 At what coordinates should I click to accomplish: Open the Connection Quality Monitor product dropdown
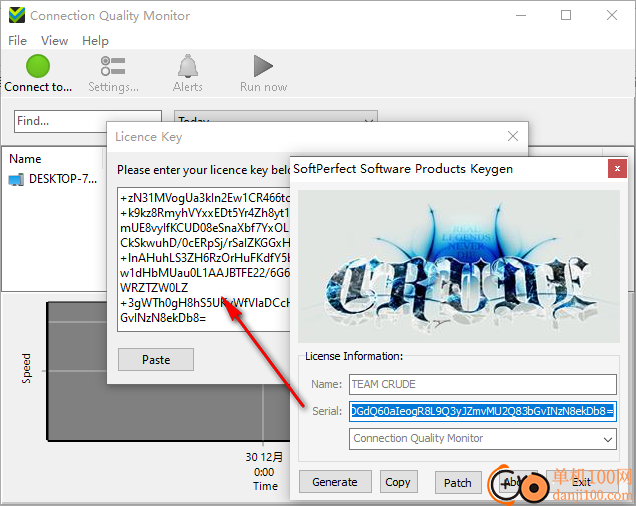(483, 439)
